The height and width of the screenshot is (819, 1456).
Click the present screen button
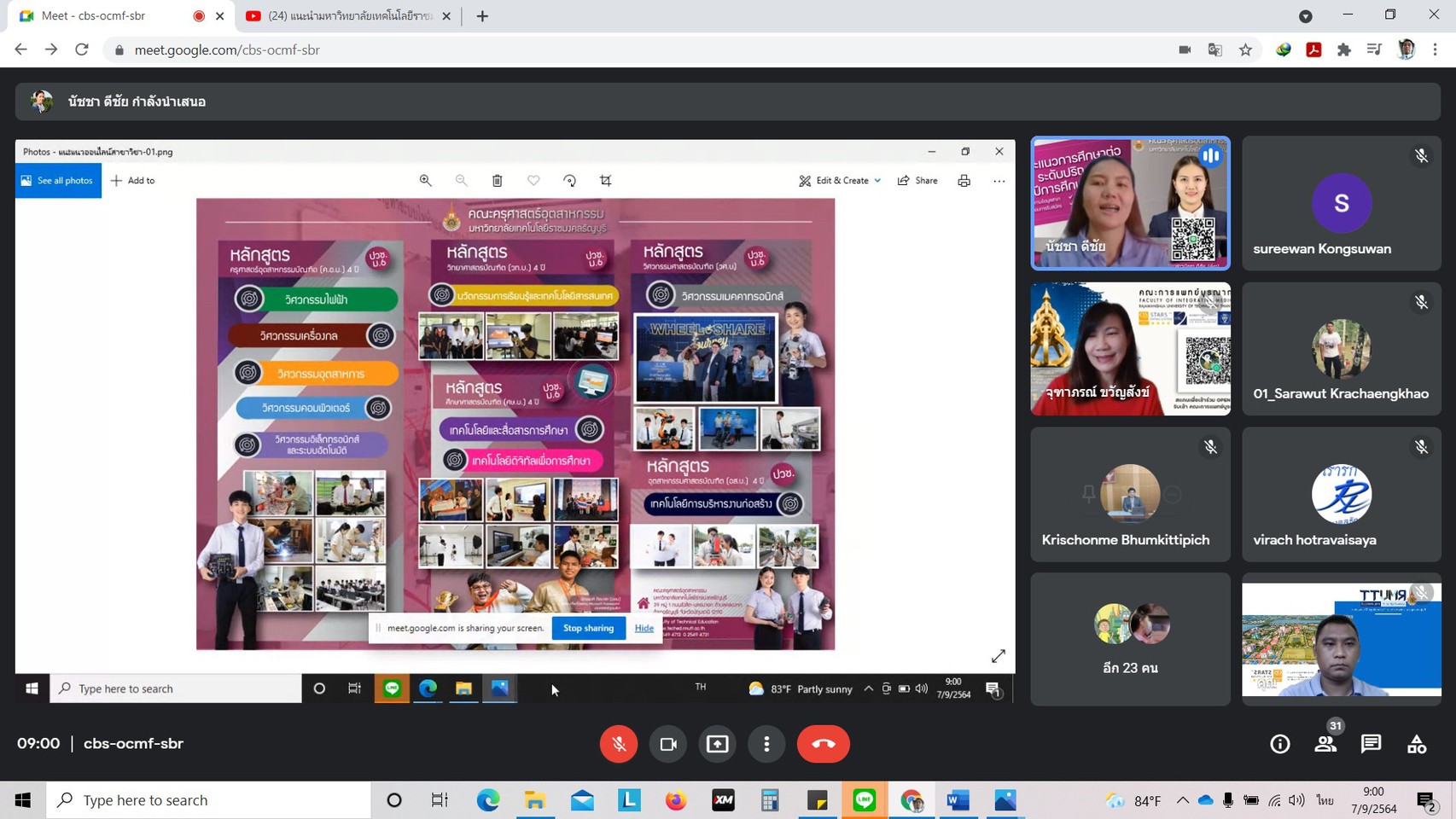click(x=718, y=744)
